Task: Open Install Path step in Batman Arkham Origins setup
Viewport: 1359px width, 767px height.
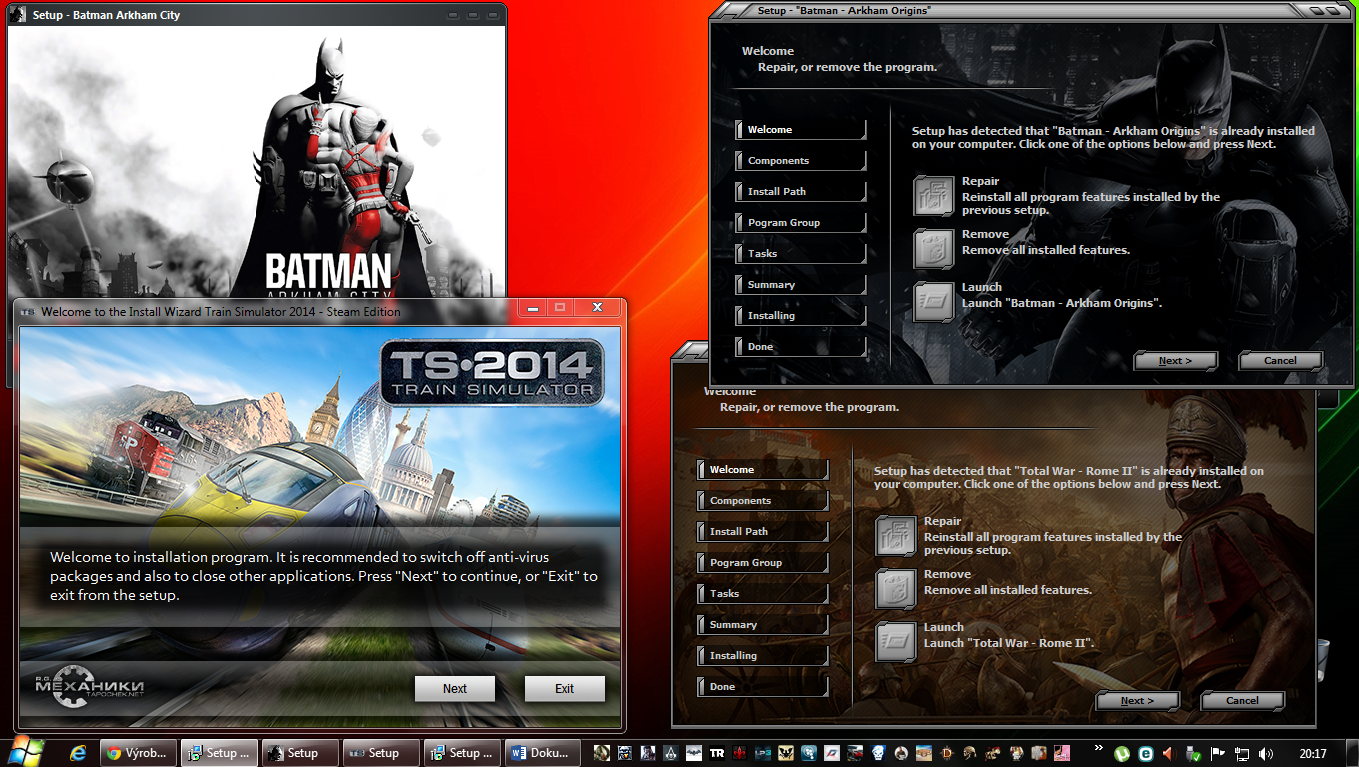Action: (800, 192)
